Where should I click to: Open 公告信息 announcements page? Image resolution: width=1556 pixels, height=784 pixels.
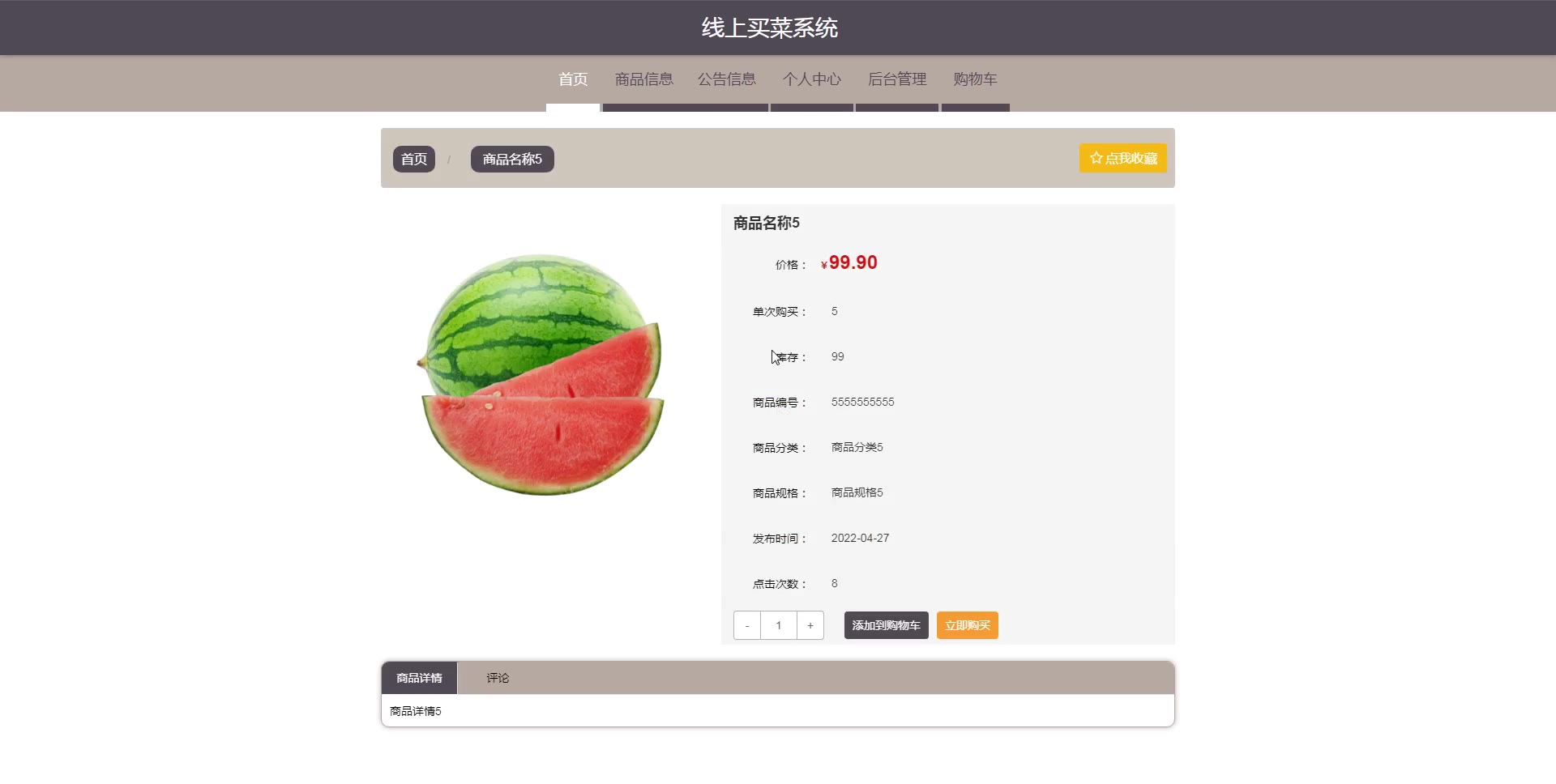click(727, 79)
